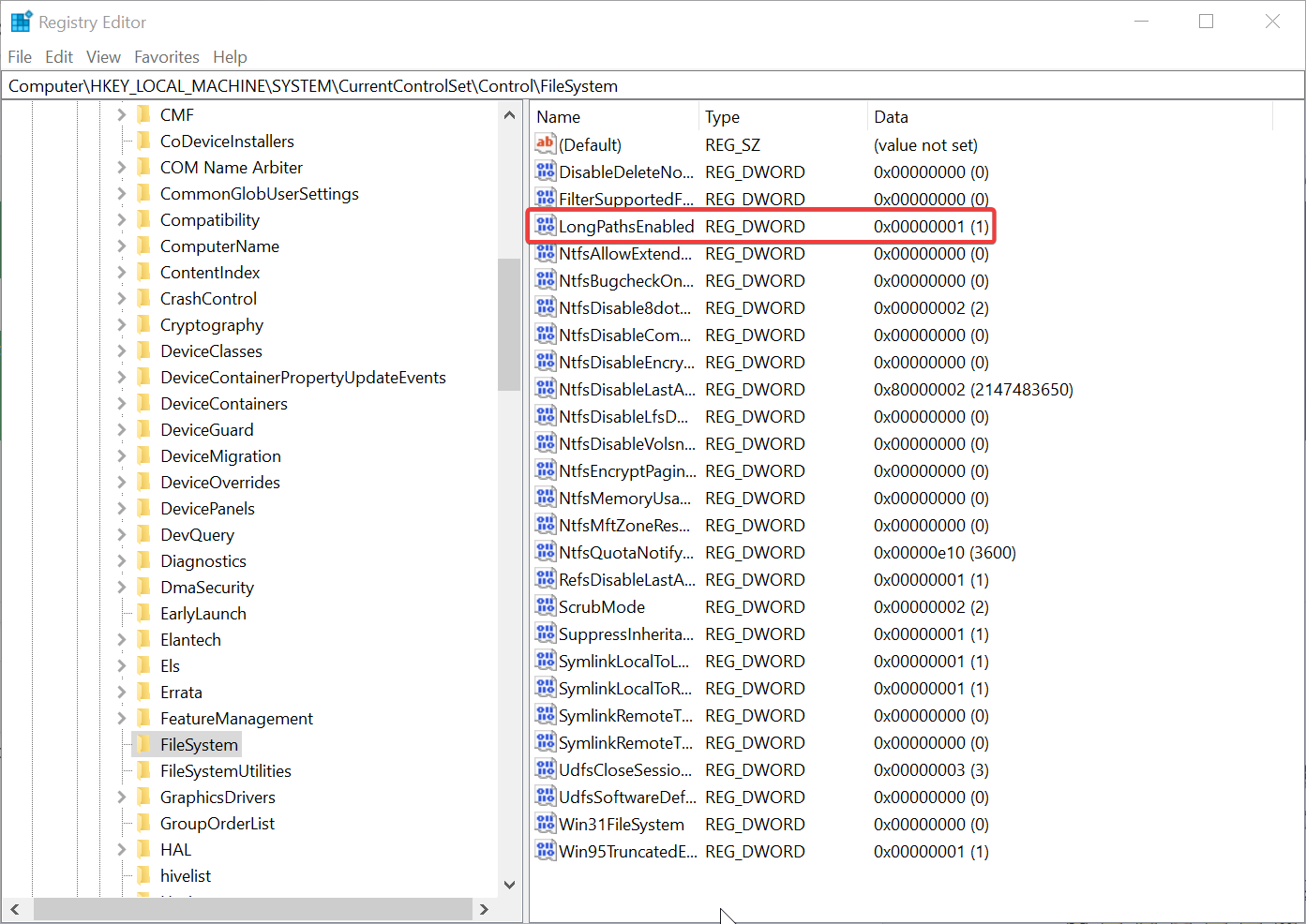Expand the DeviceGuard key arrow

coord(121,430)
